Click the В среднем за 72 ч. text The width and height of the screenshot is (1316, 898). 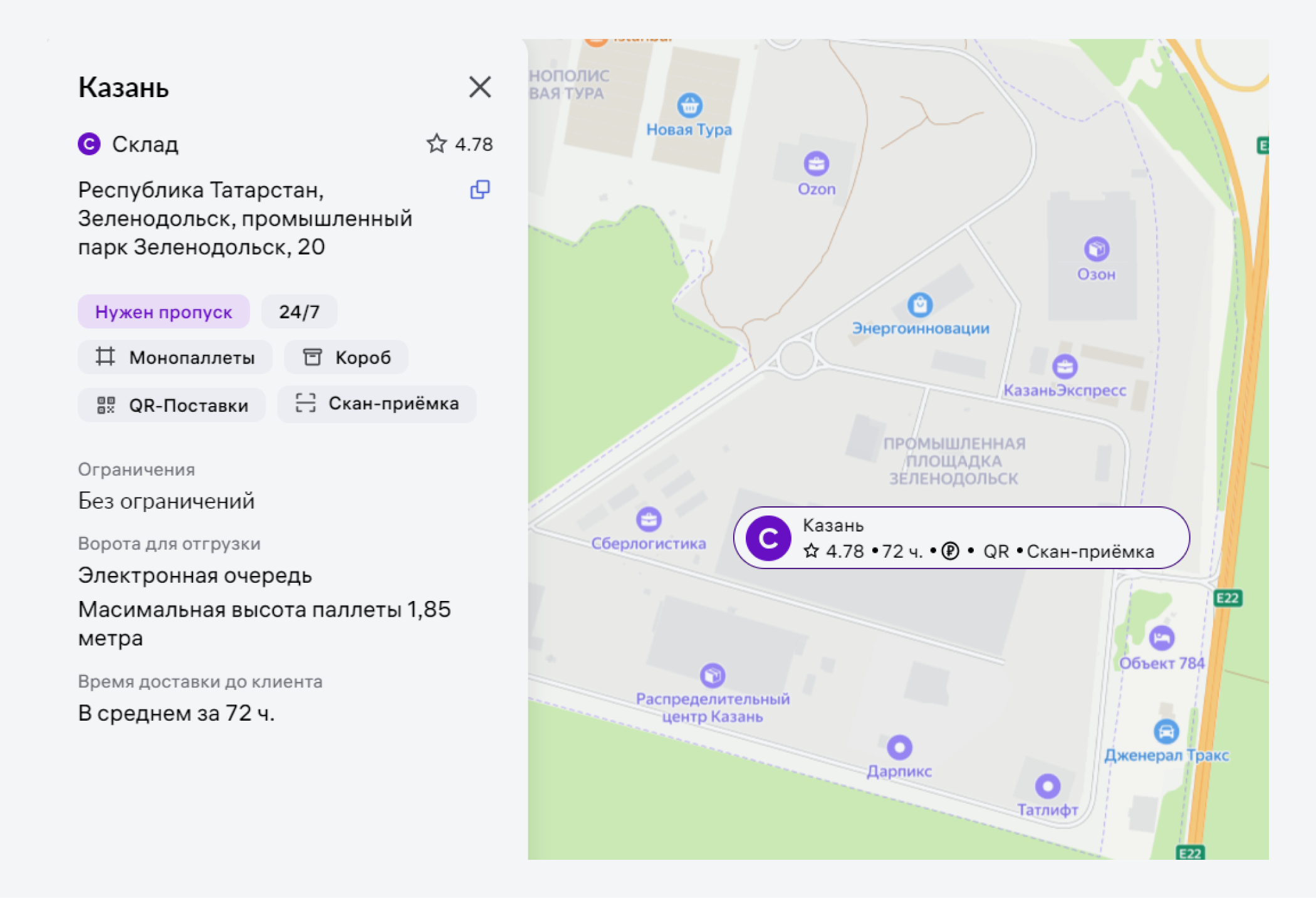[x=176, y=713]
